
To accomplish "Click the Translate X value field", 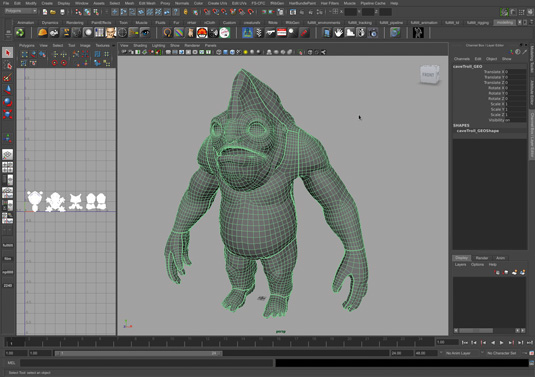I will pyautogui.click(x=515, y=72).
